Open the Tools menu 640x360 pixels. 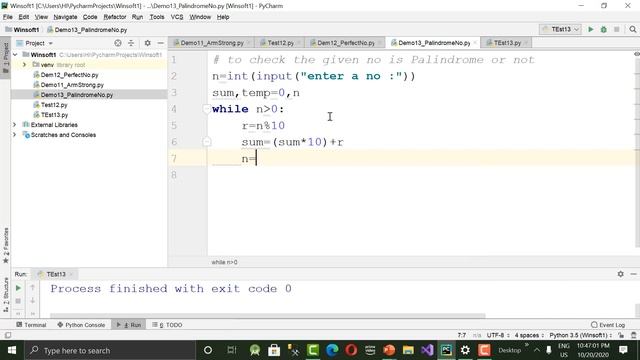[157, 17]
